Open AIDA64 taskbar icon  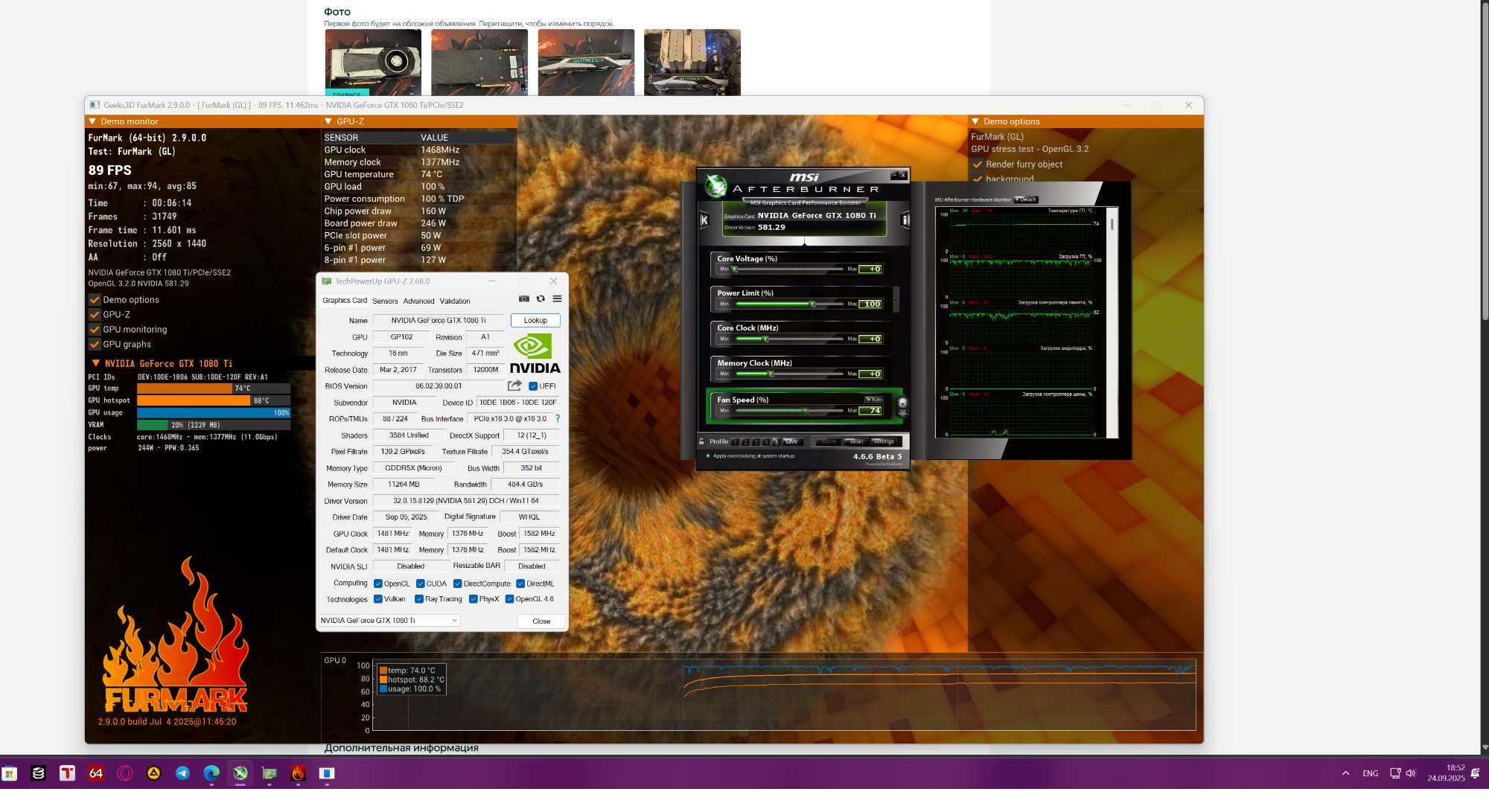tap(96, 773)
